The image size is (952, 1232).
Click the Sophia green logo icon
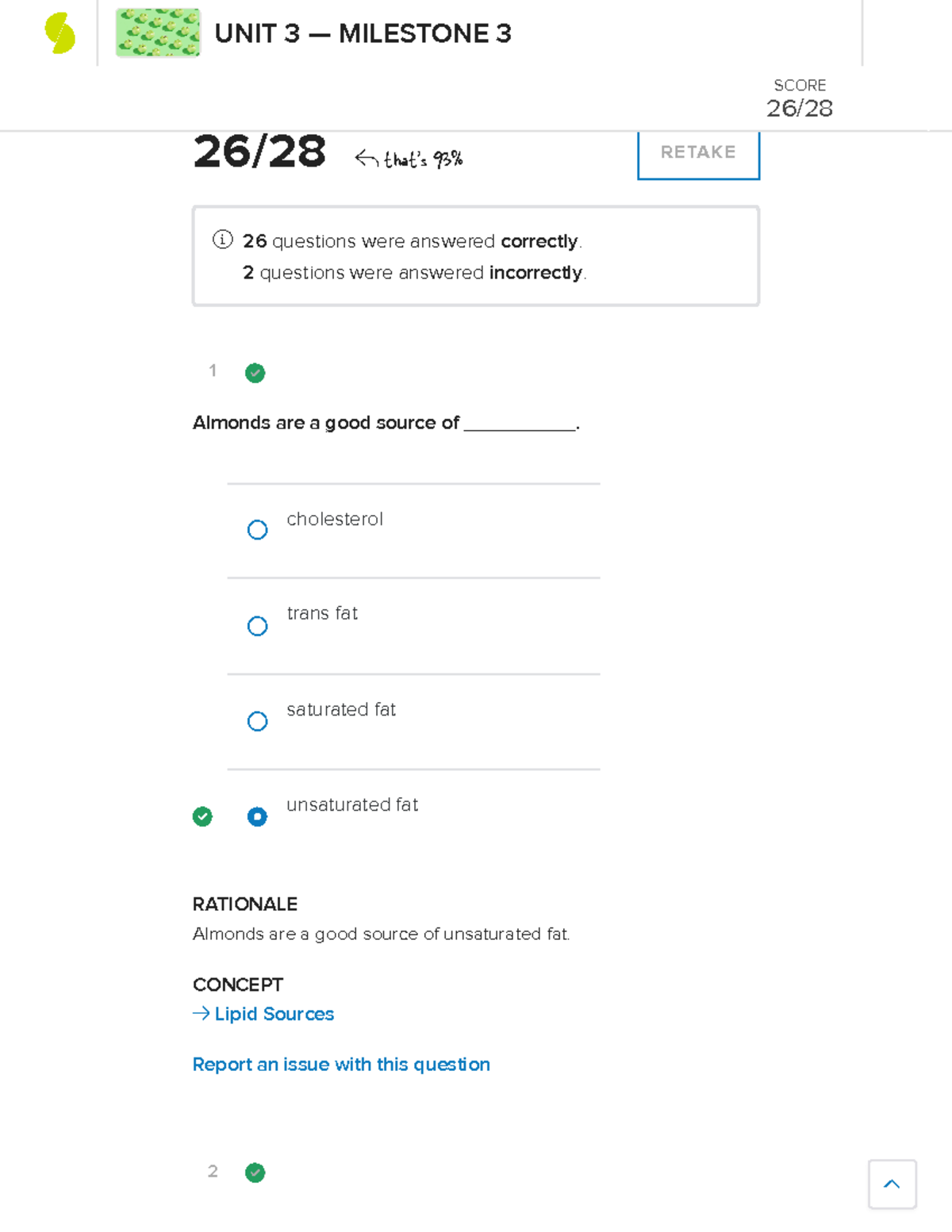59,33
